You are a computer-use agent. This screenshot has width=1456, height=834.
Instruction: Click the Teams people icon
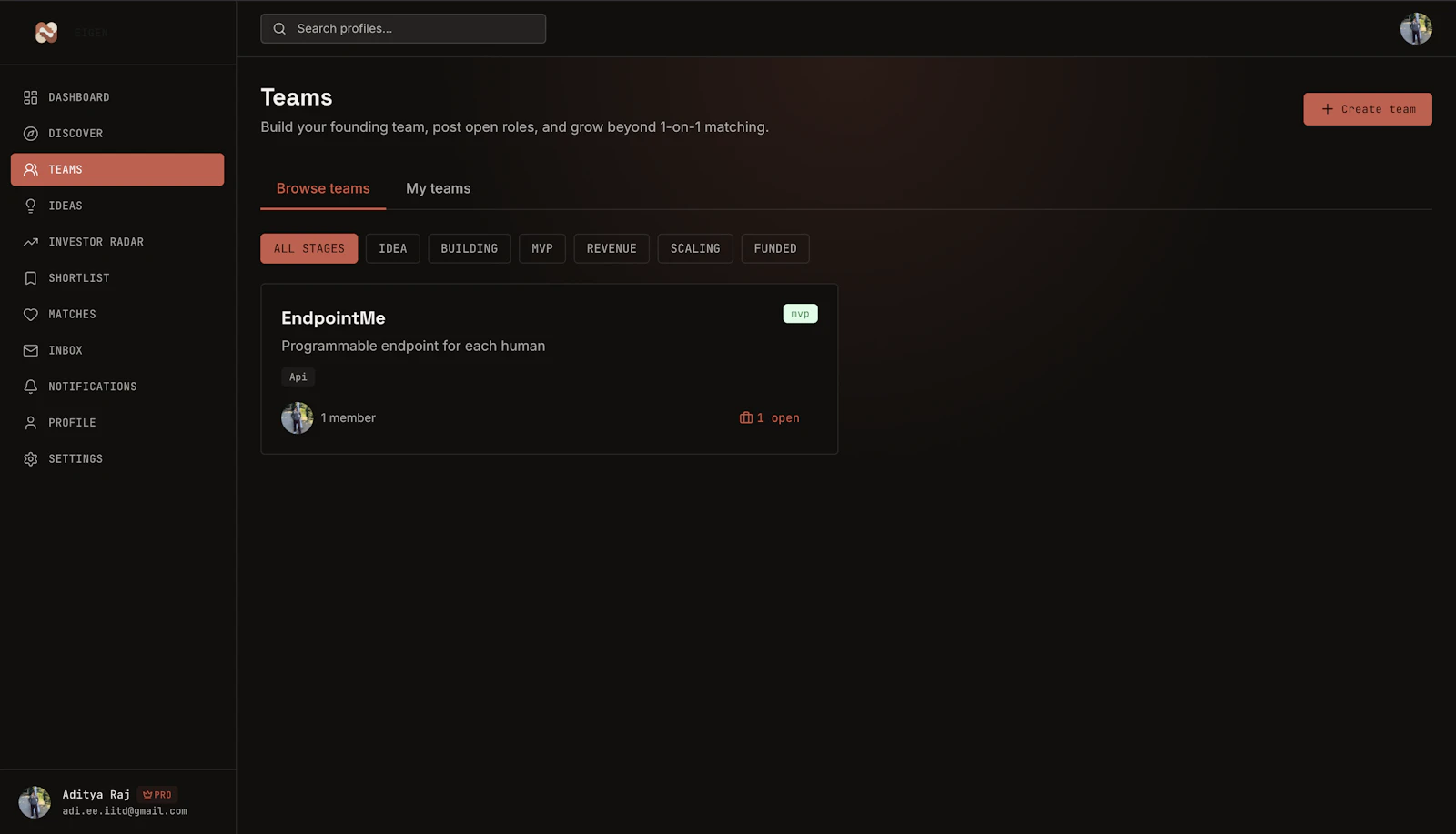(30, 169)
